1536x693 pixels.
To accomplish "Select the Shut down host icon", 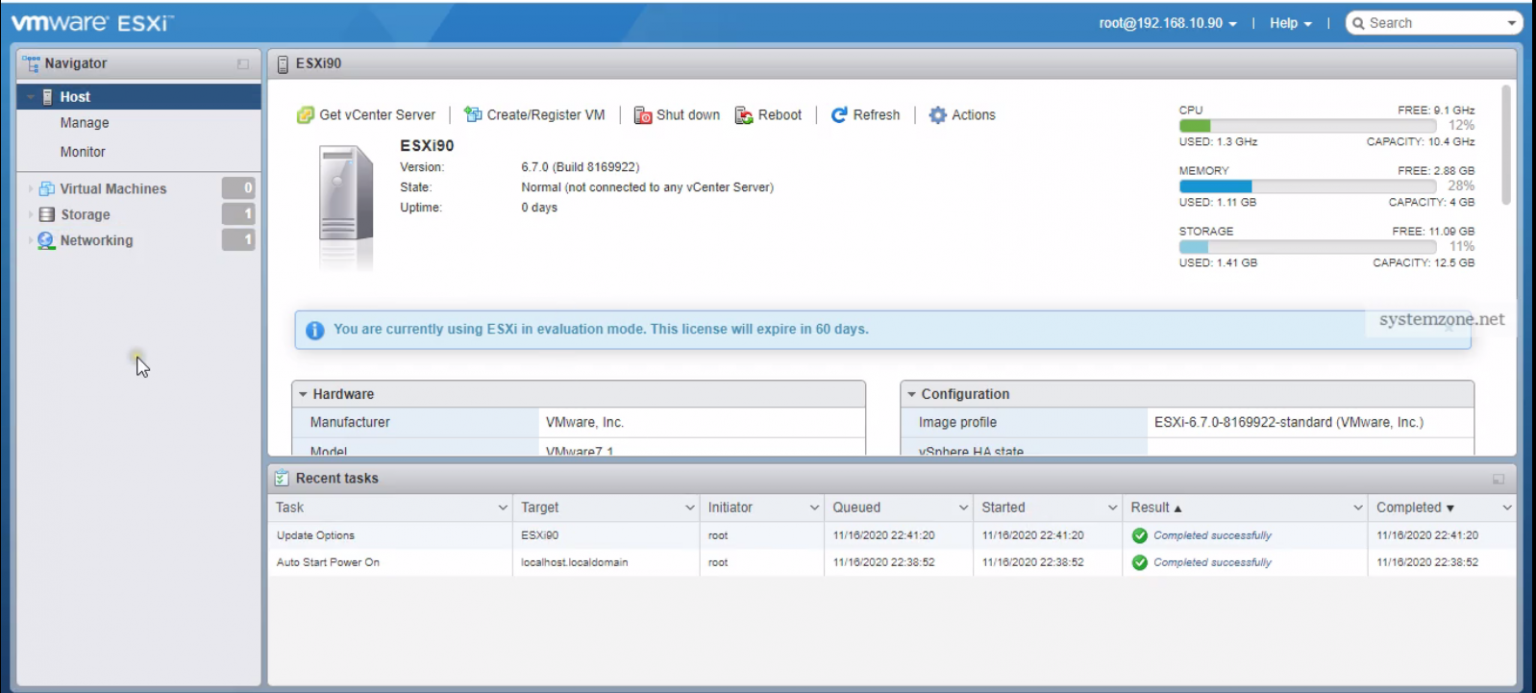I will pyautogui.click(x=641, y=114).
